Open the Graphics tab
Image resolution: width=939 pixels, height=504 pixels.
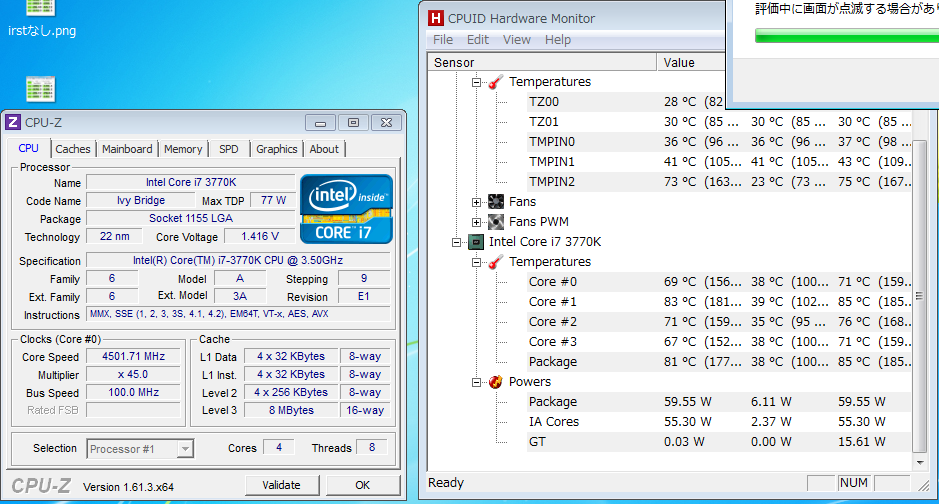pyautogui.click(x=277, y=149)
